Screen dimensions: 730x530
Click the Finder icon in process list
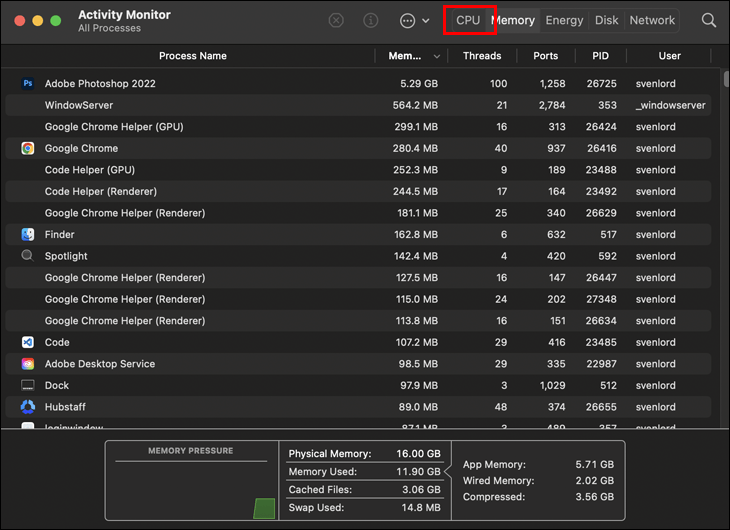pyautogui.click(x=27, y=235)
